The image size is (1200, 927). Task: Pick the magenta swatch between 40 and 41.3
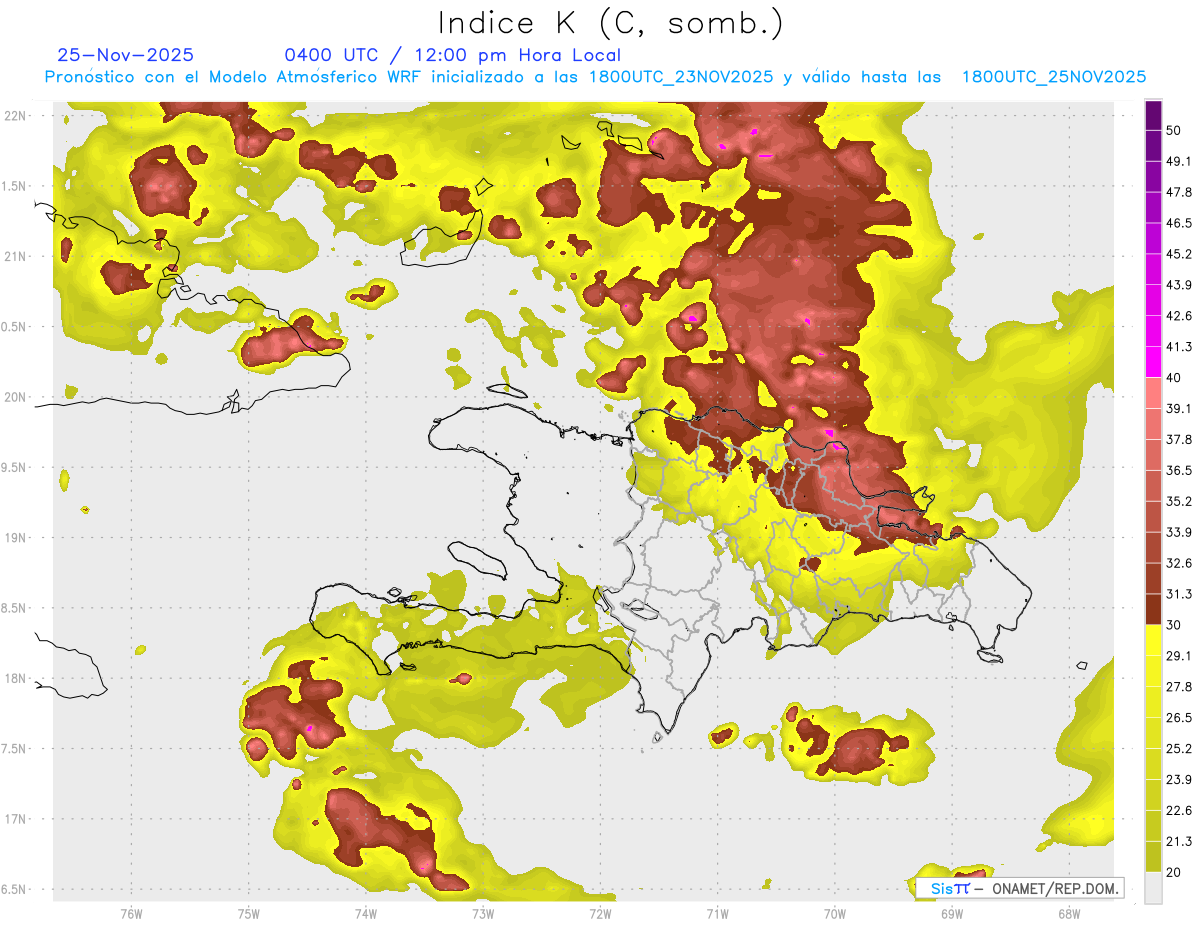pyautogui.click(x=1153, y=362)
